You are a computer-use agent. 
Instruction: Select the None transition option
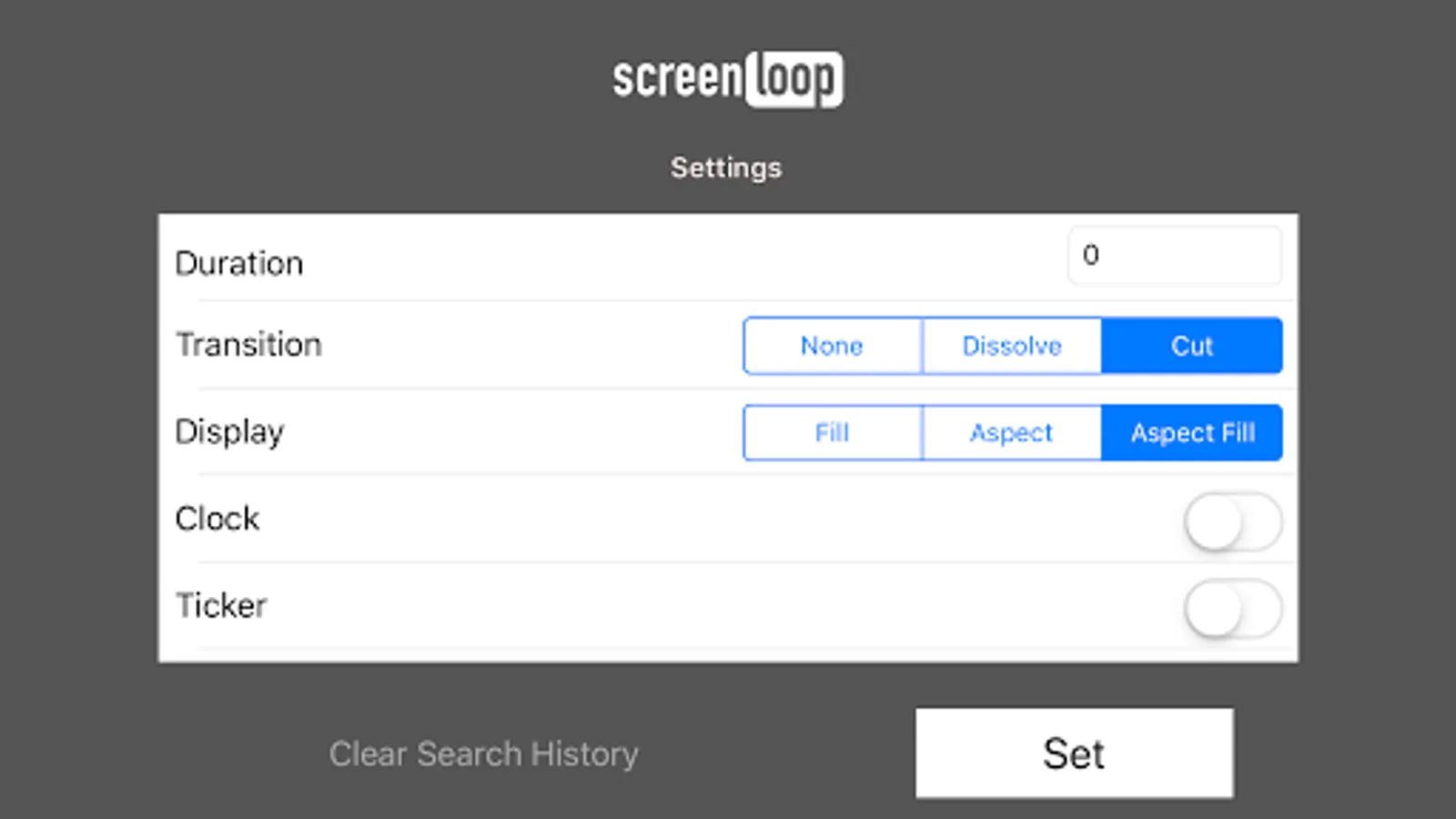tap(832, 346)
